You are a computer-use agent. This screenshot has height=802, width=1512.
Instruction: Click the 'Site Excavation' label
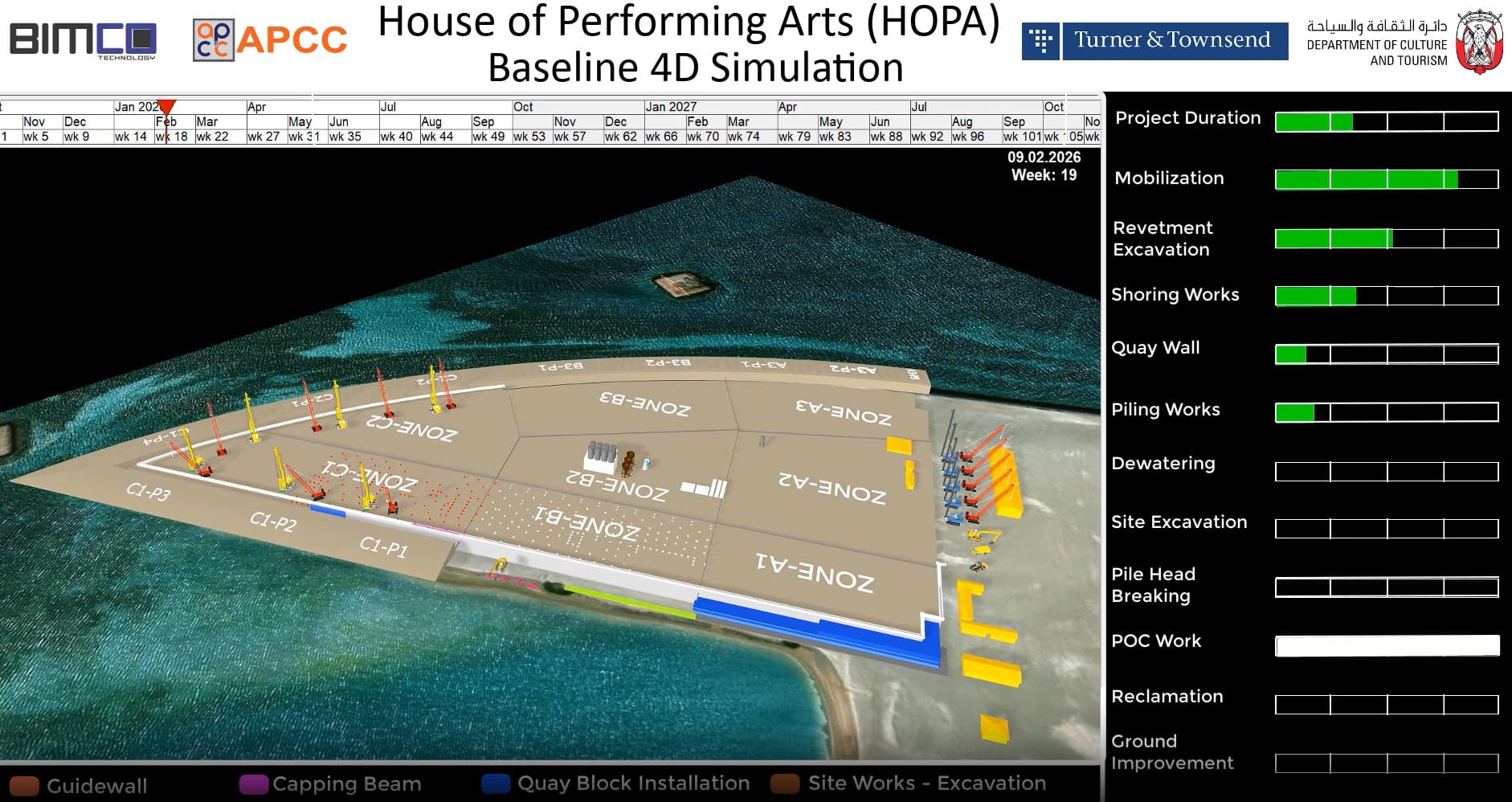pos(1179,522)
